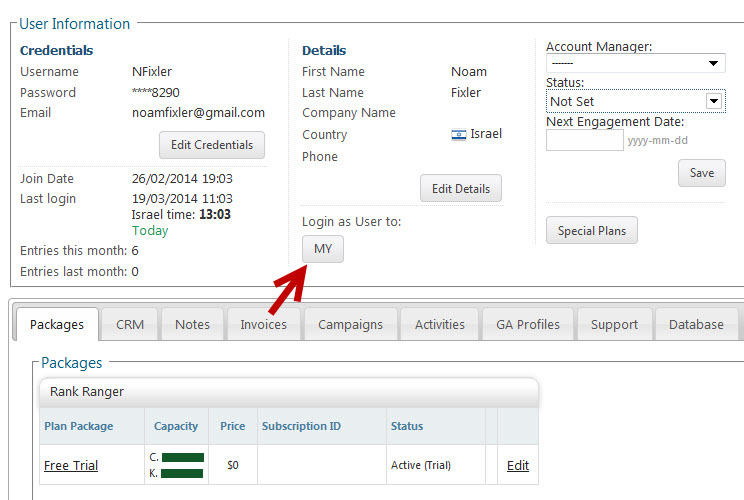Go to the Invoices tab
Screen dimensions: 744x500
[263, 324]
